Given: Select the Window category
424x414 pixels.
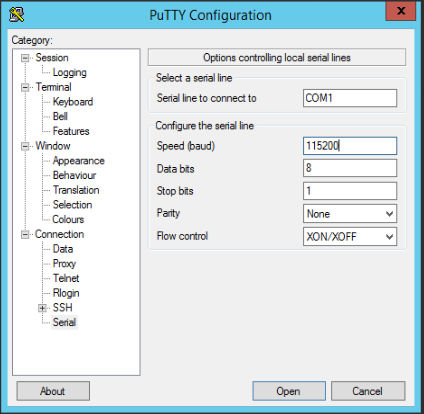Looking at the screenshot, I should [x=53, y=146].
